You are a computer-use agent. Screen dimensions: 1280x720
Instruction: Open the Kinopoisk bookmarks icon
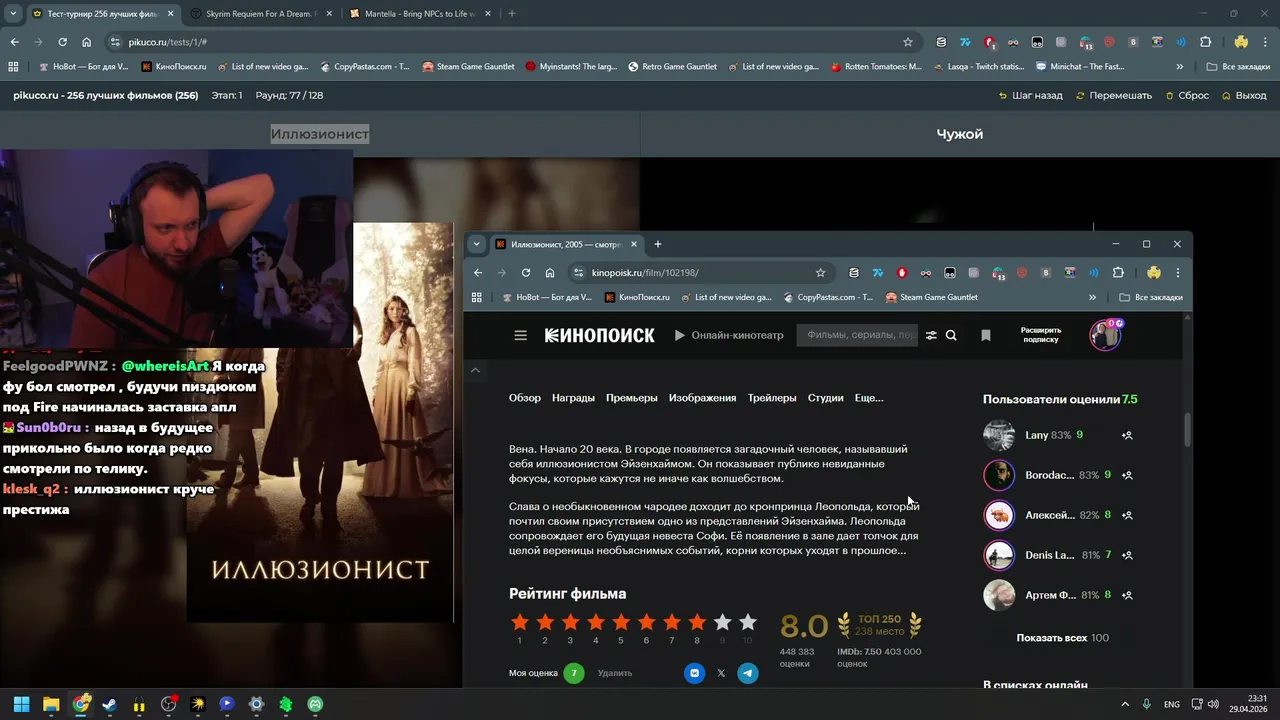click(986, 336)
